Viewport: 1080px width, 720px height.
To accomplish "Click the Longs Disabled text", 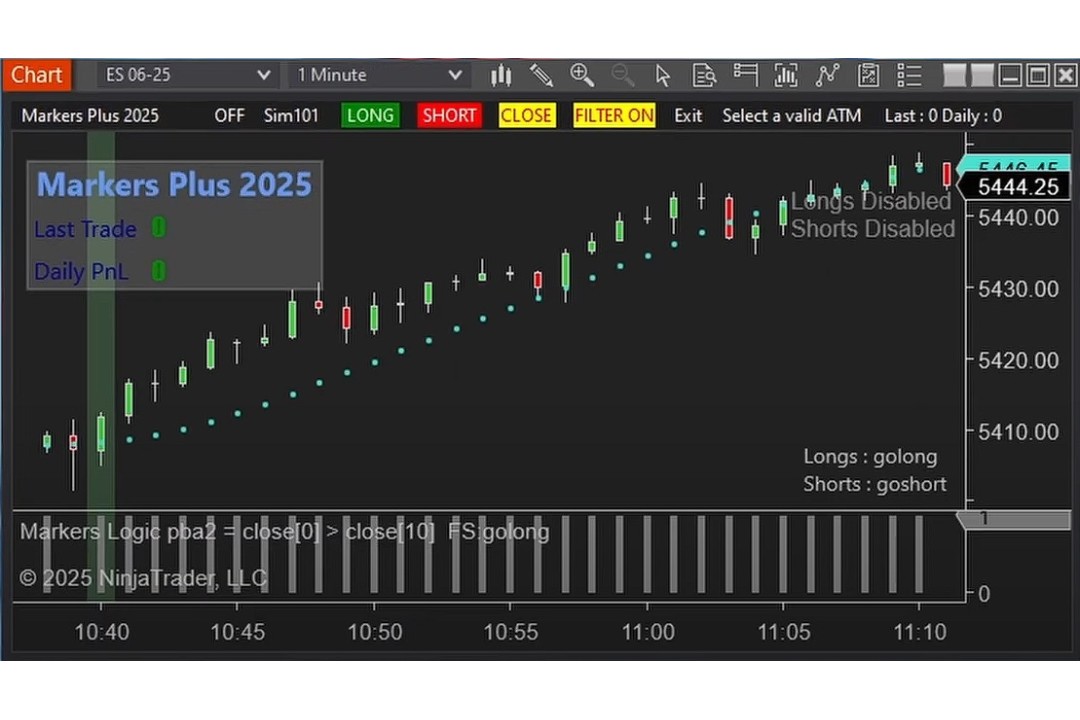I will coord(871,201).
